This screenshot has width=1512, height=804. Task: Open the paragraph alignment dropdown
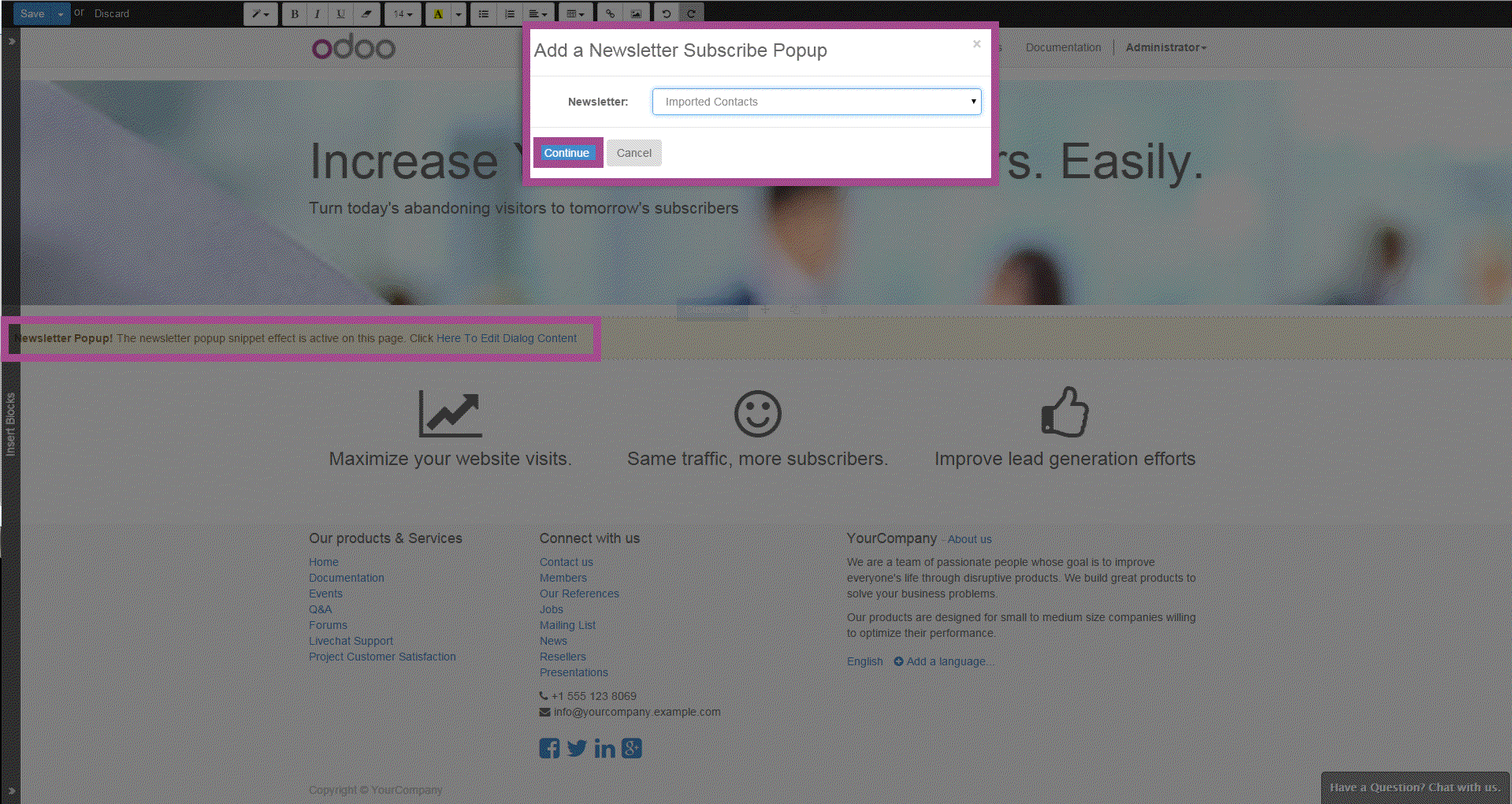click(537, 13)
